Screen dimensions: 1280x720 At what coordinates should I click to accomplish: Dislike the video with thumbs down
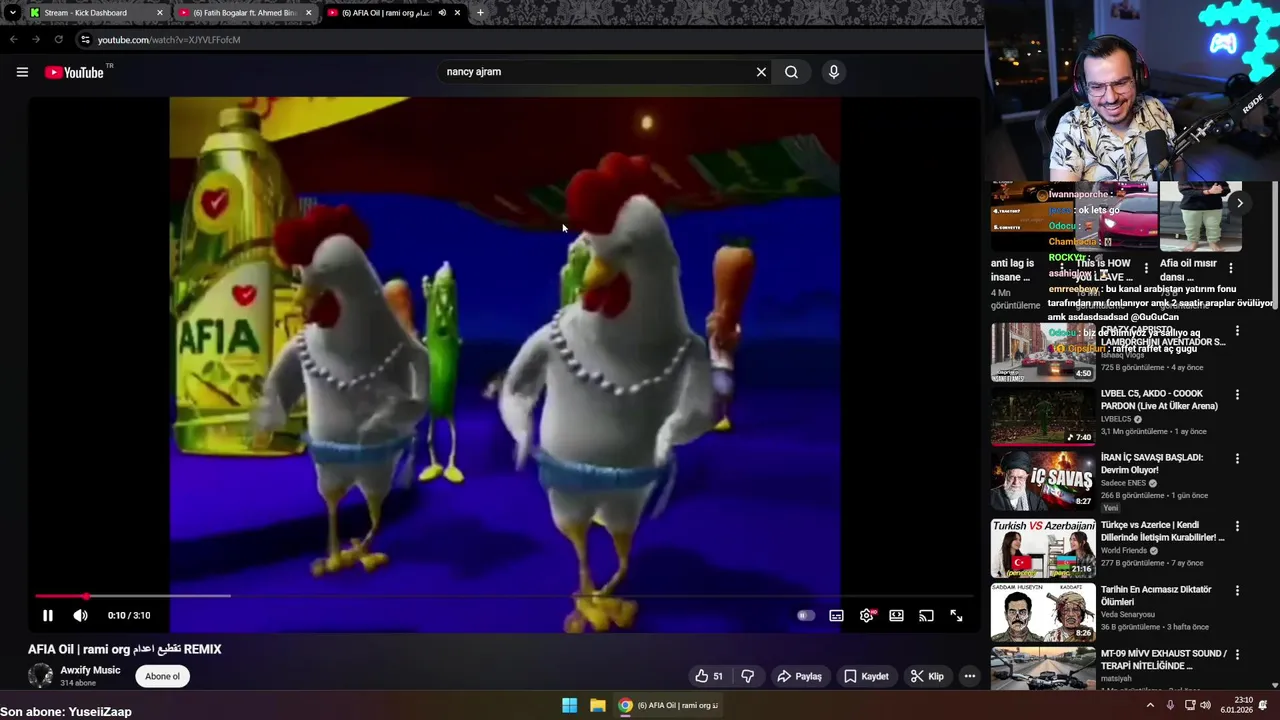[x=748, y=676]
